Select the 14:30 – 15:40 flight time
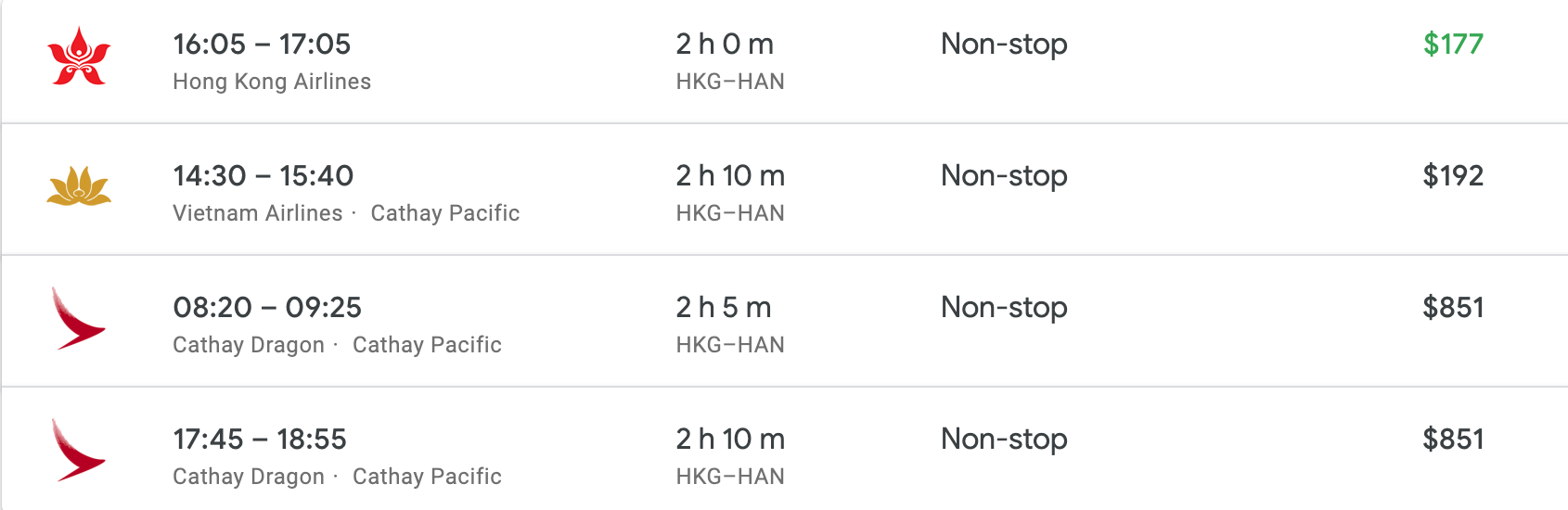Viewport: 1568px width, 510px height. 263,175
